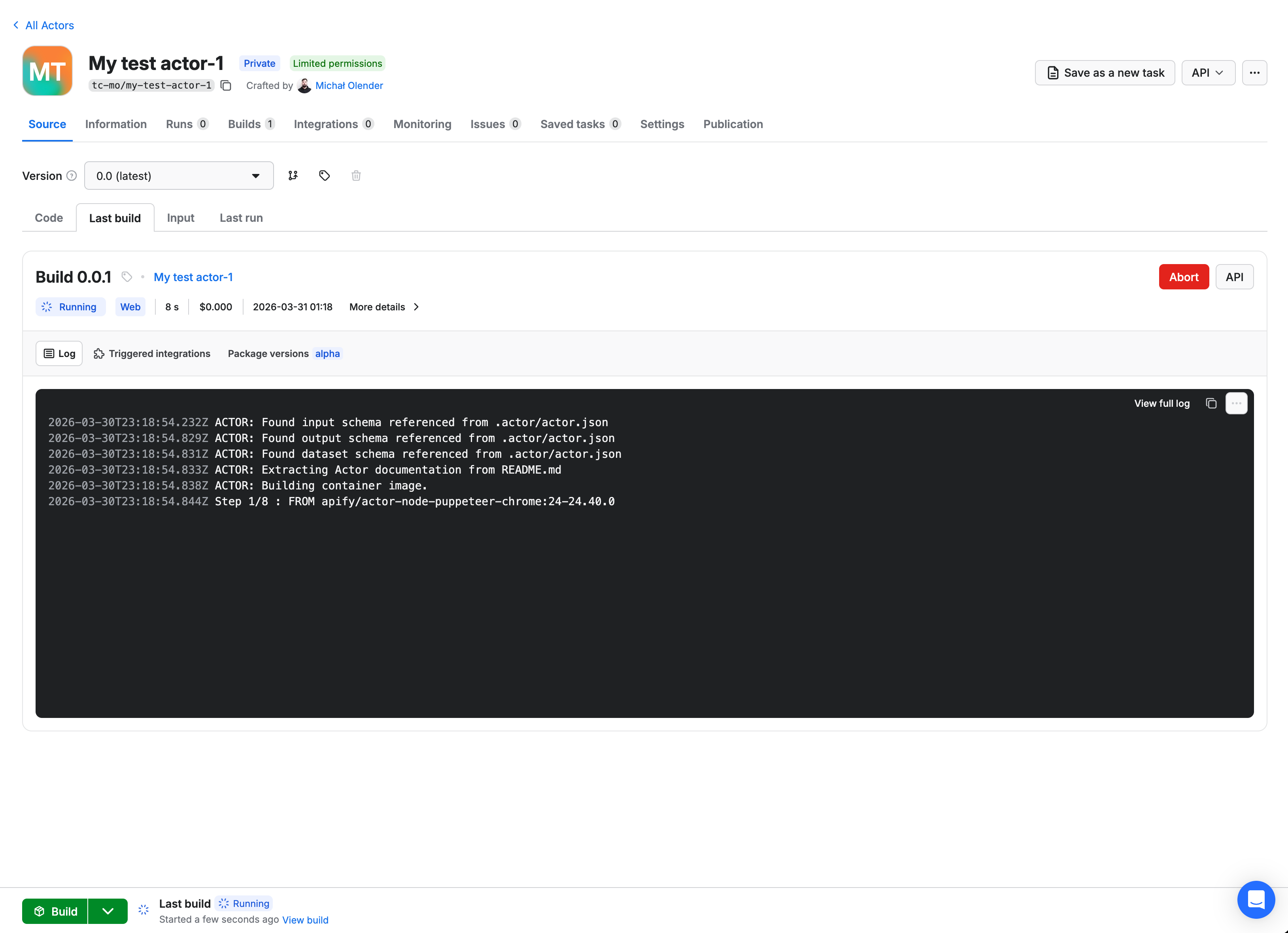Go back to All Actors
The width and height of the screenshot is (1288, 933).
coord(44,25)
